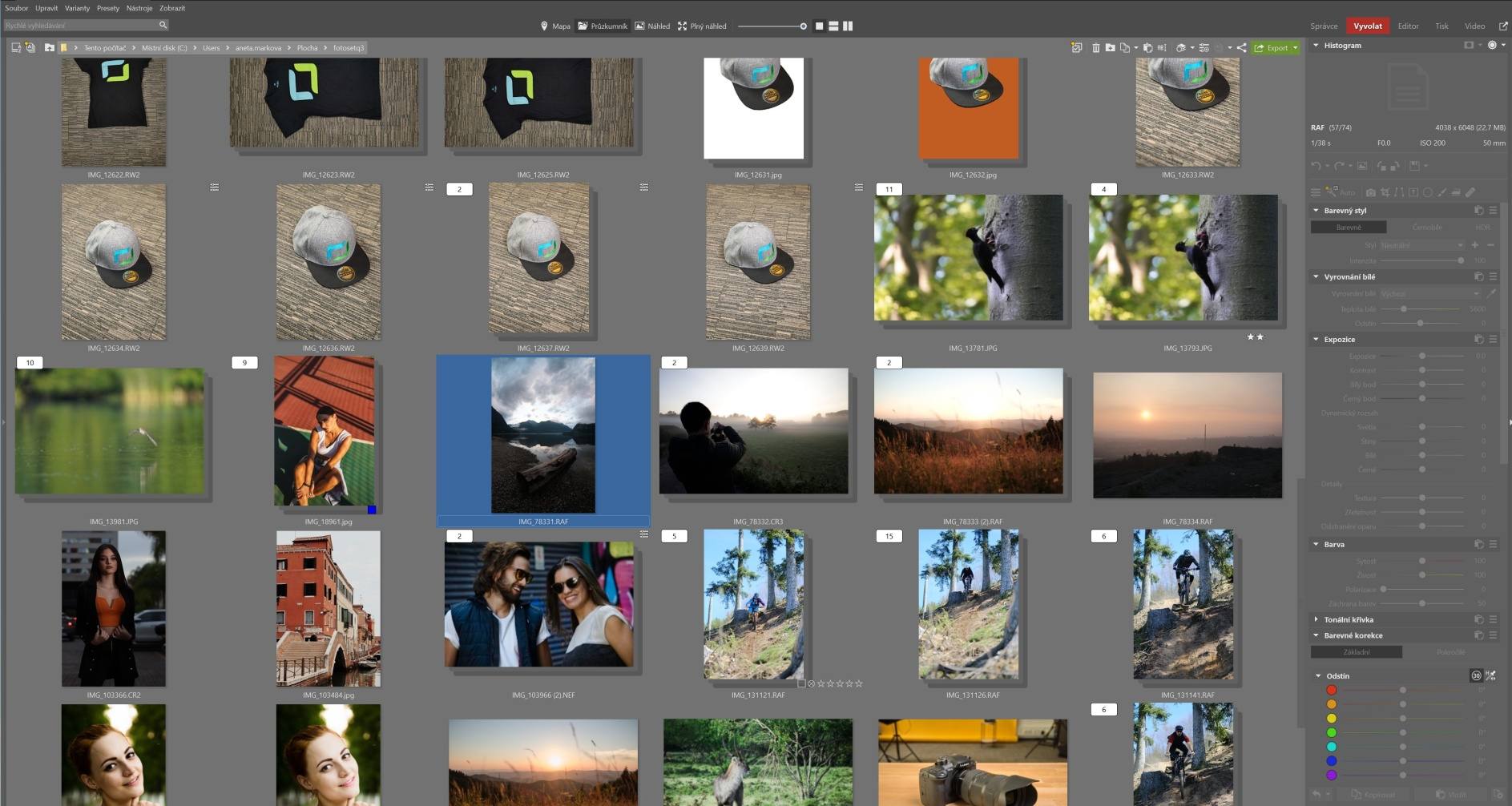This screenshot has height=806, width=1512.
Task: Collapse the Expozice panel section
Action: tap(1316, 340)
